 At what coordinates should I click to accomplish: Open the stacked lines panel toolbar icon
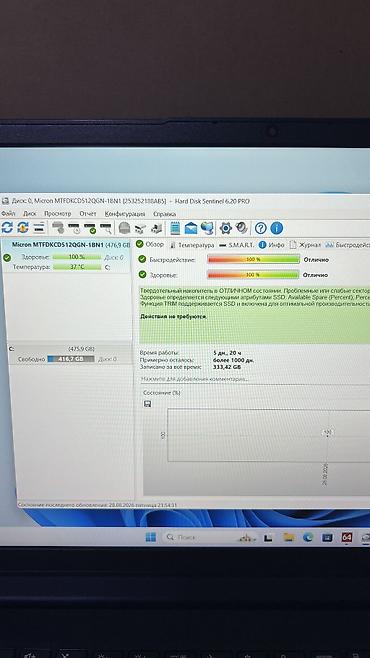[39, 228]
